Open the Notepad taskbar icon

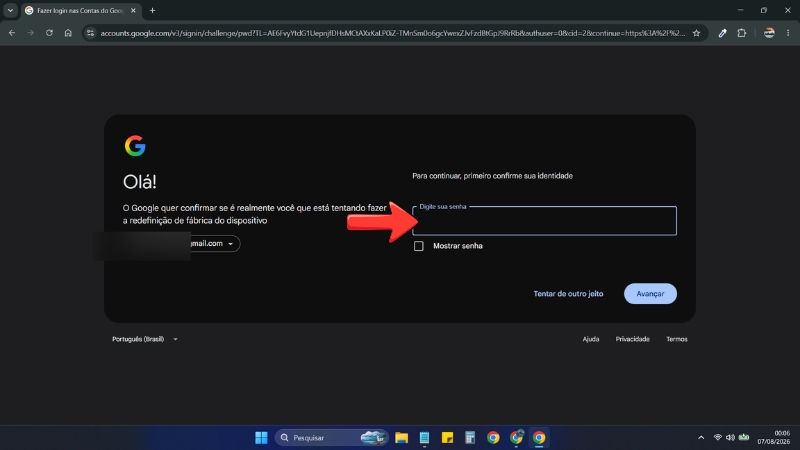[424, 438]
